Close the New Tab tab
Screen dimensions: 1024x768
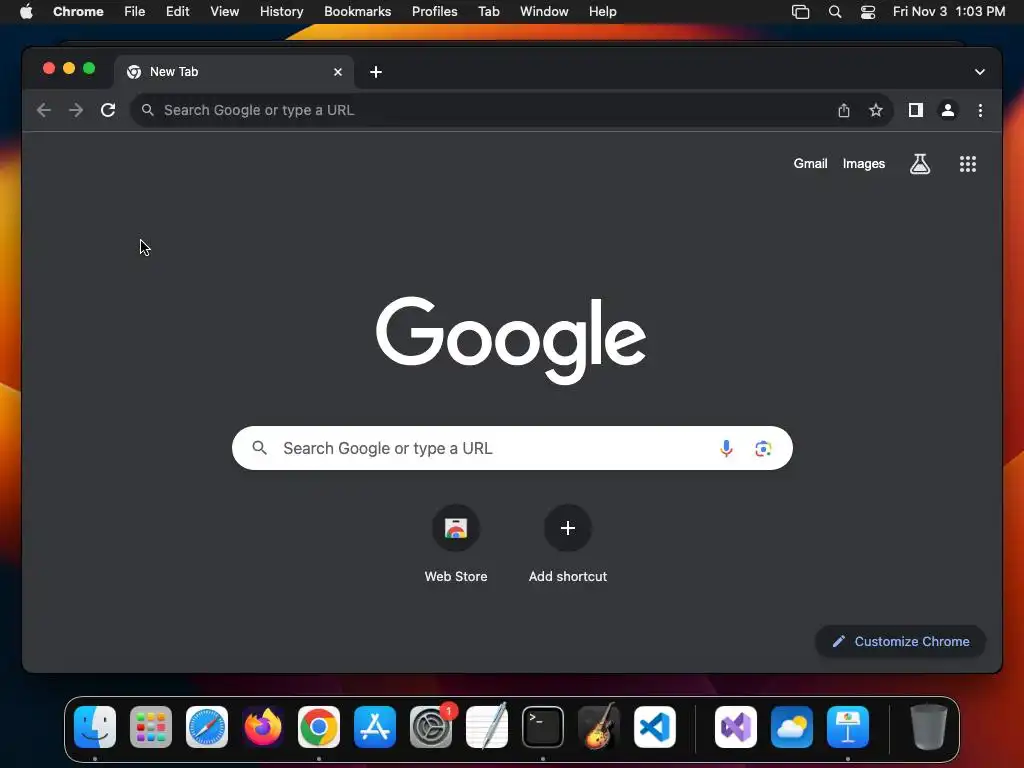click(x=338, y=72)
